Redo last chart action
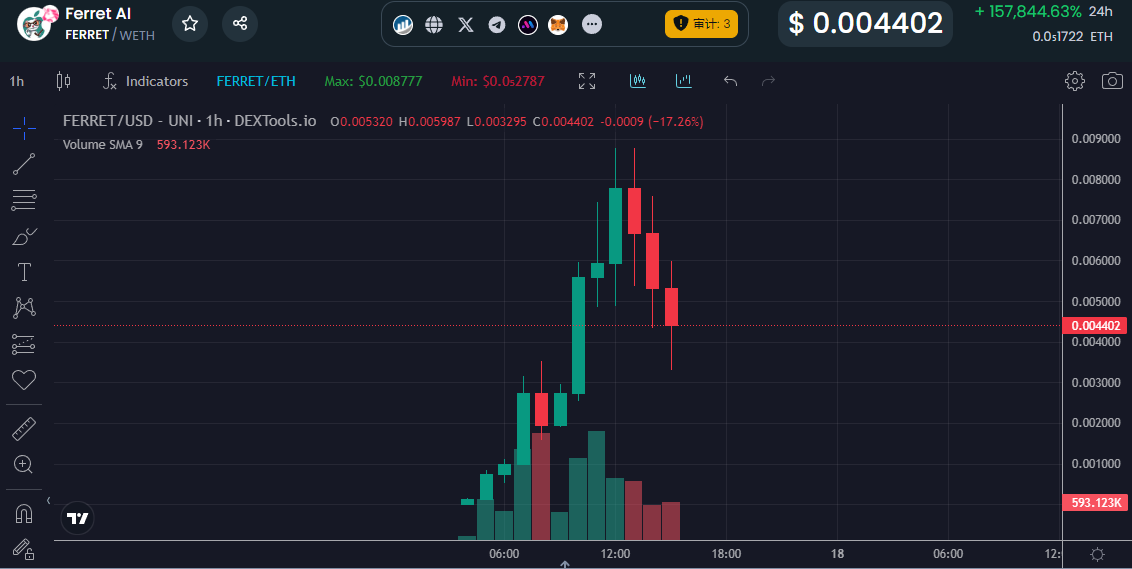This screenshot has height=569, width=1132. [768, 81]
